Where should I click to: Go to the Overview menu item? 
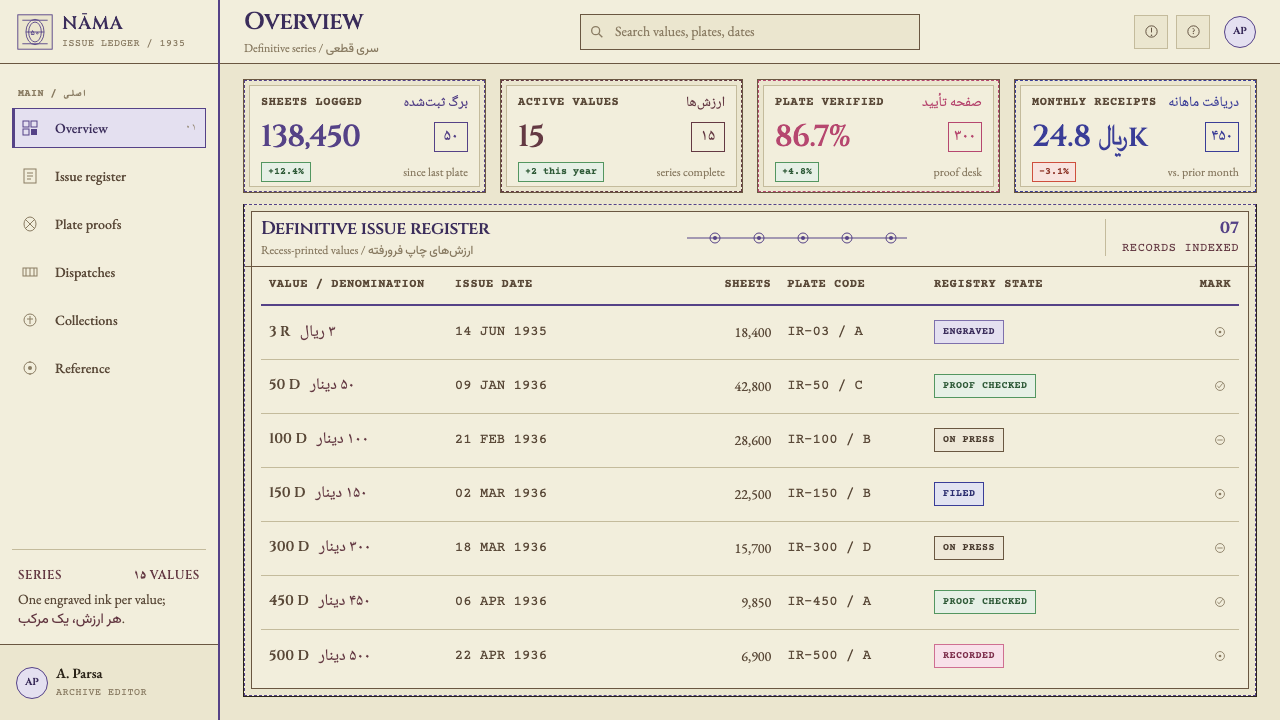coord(109,128)
